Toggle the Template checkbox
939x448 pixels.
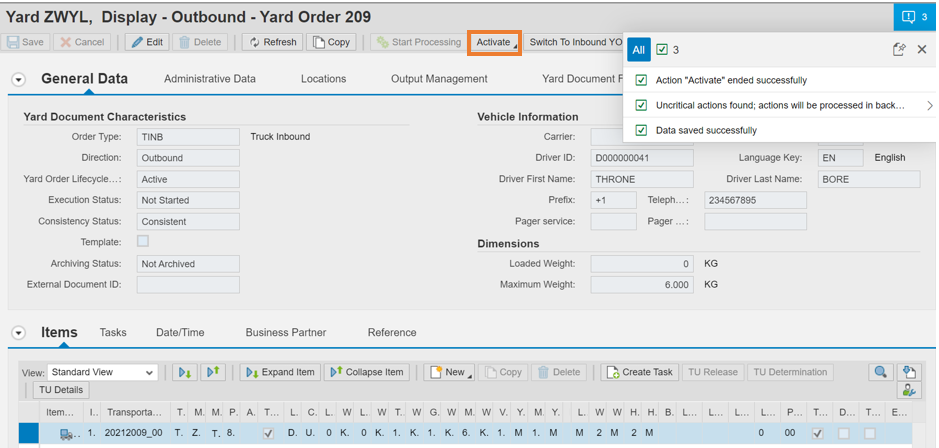point(143,241)
